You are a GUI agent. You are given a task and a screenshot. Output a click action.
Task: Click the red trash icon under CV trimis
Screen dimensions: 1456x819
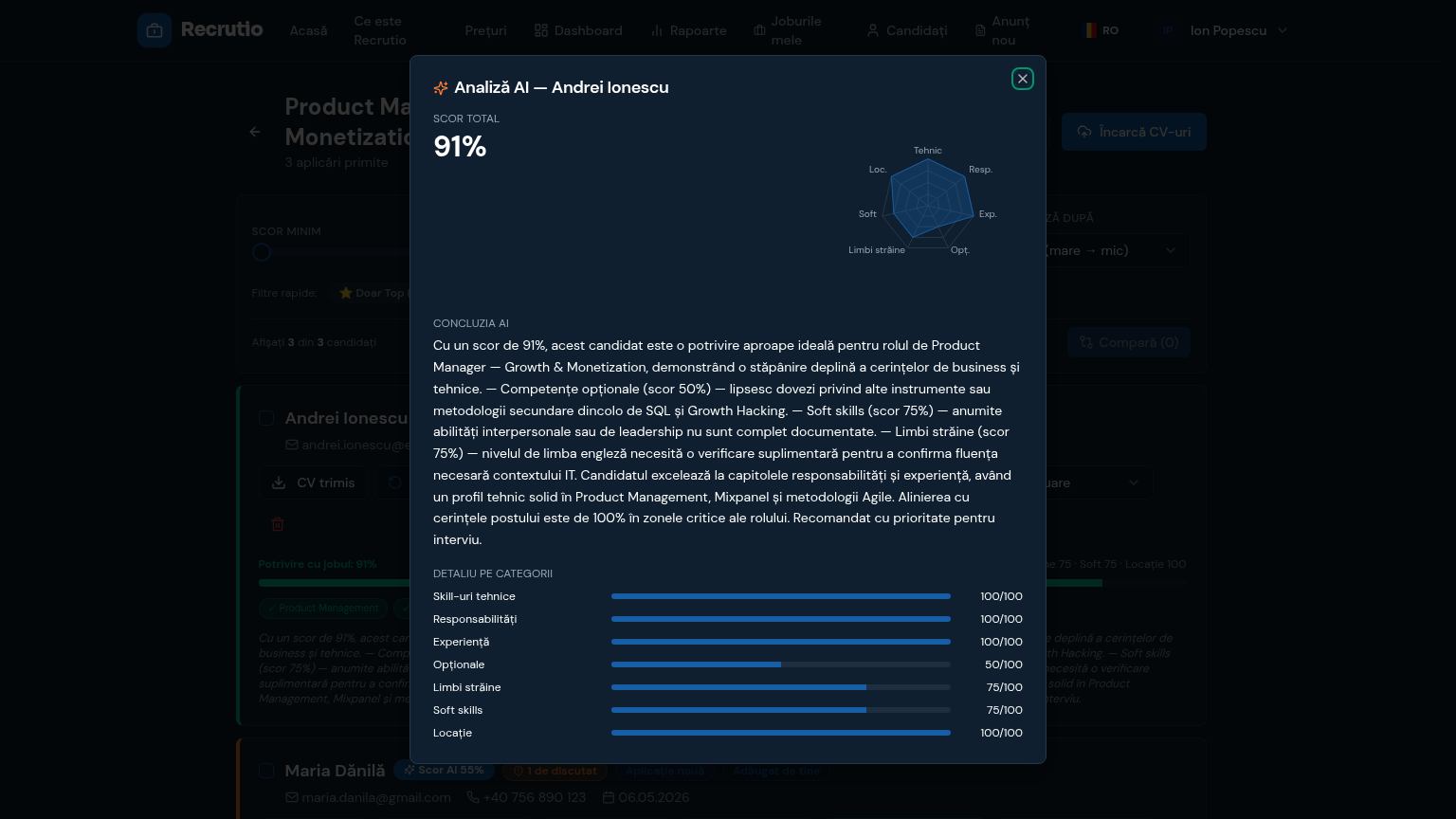point(278,524)
